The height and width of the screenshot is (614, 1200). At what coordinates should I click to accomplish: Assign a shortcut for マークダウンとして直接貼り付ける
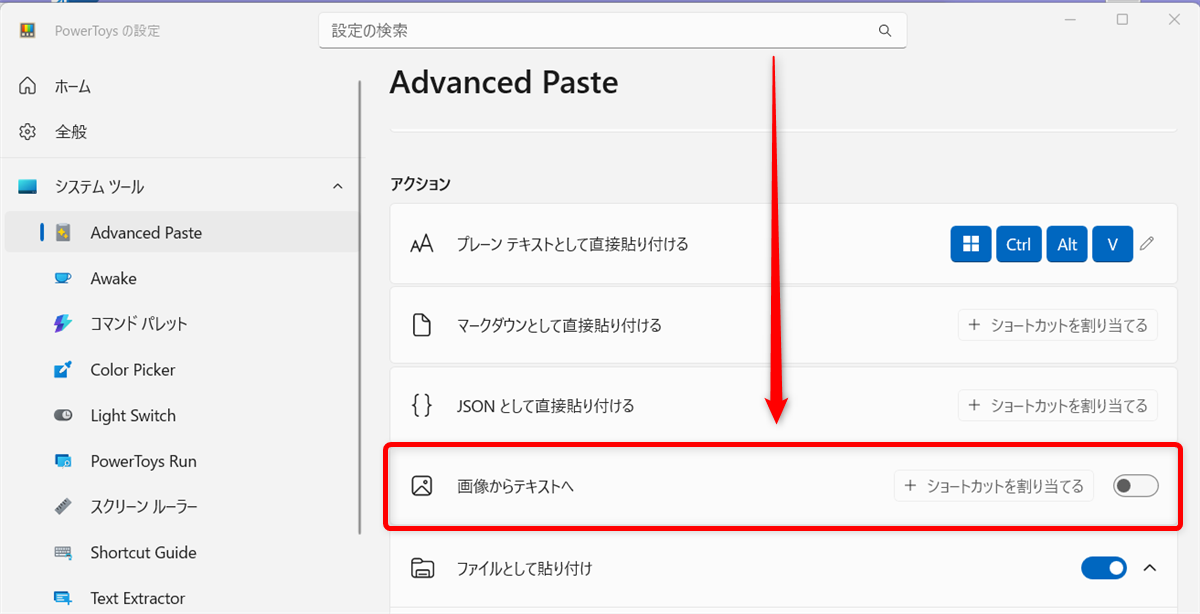[1058, 324]
